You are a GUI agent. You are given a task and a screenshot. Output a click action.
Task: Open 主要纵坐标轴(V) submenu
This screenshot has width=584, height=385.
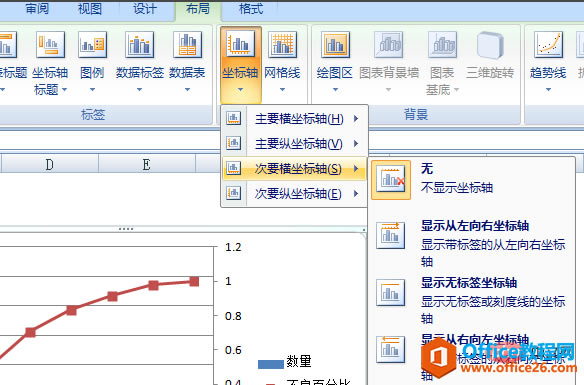295,143
